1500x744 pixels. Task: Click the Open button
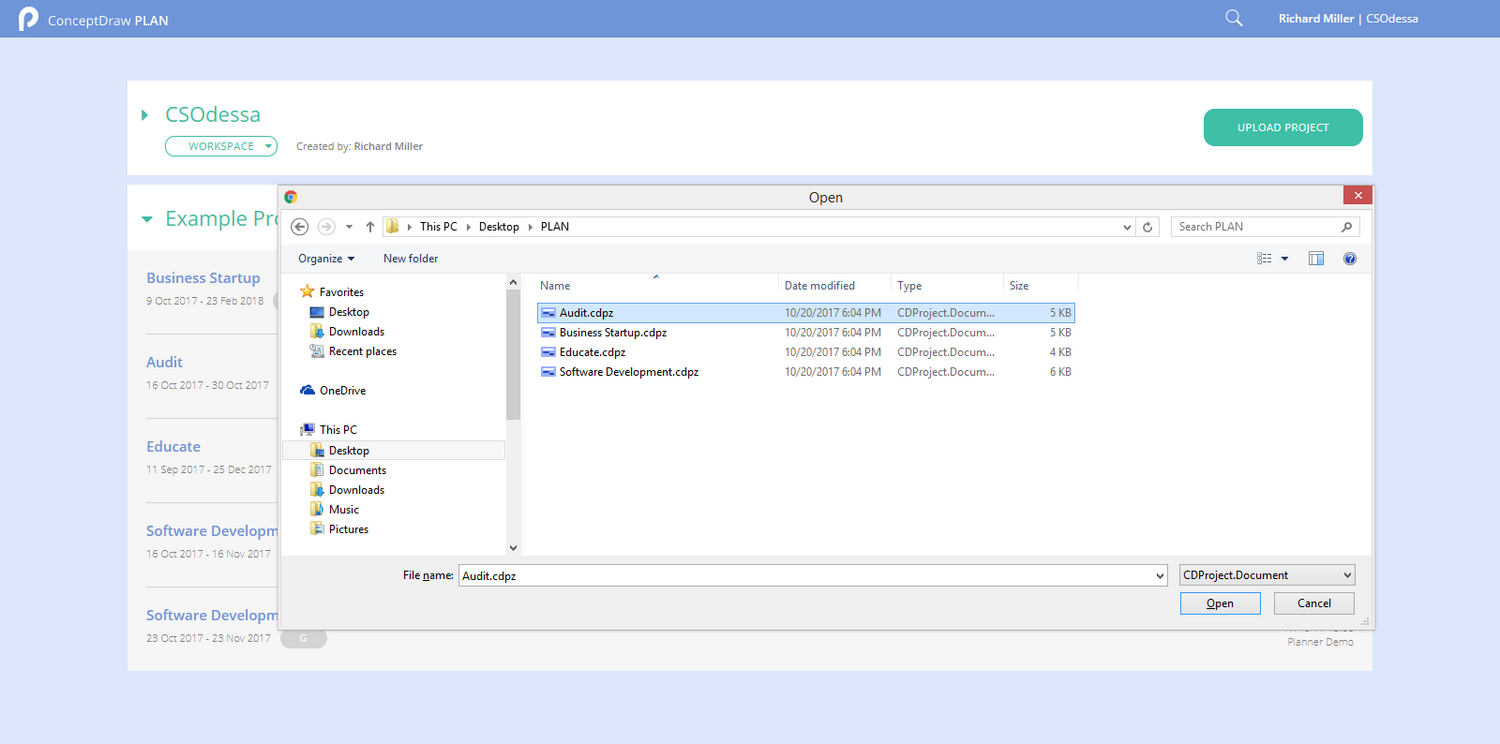[1220, 604]
